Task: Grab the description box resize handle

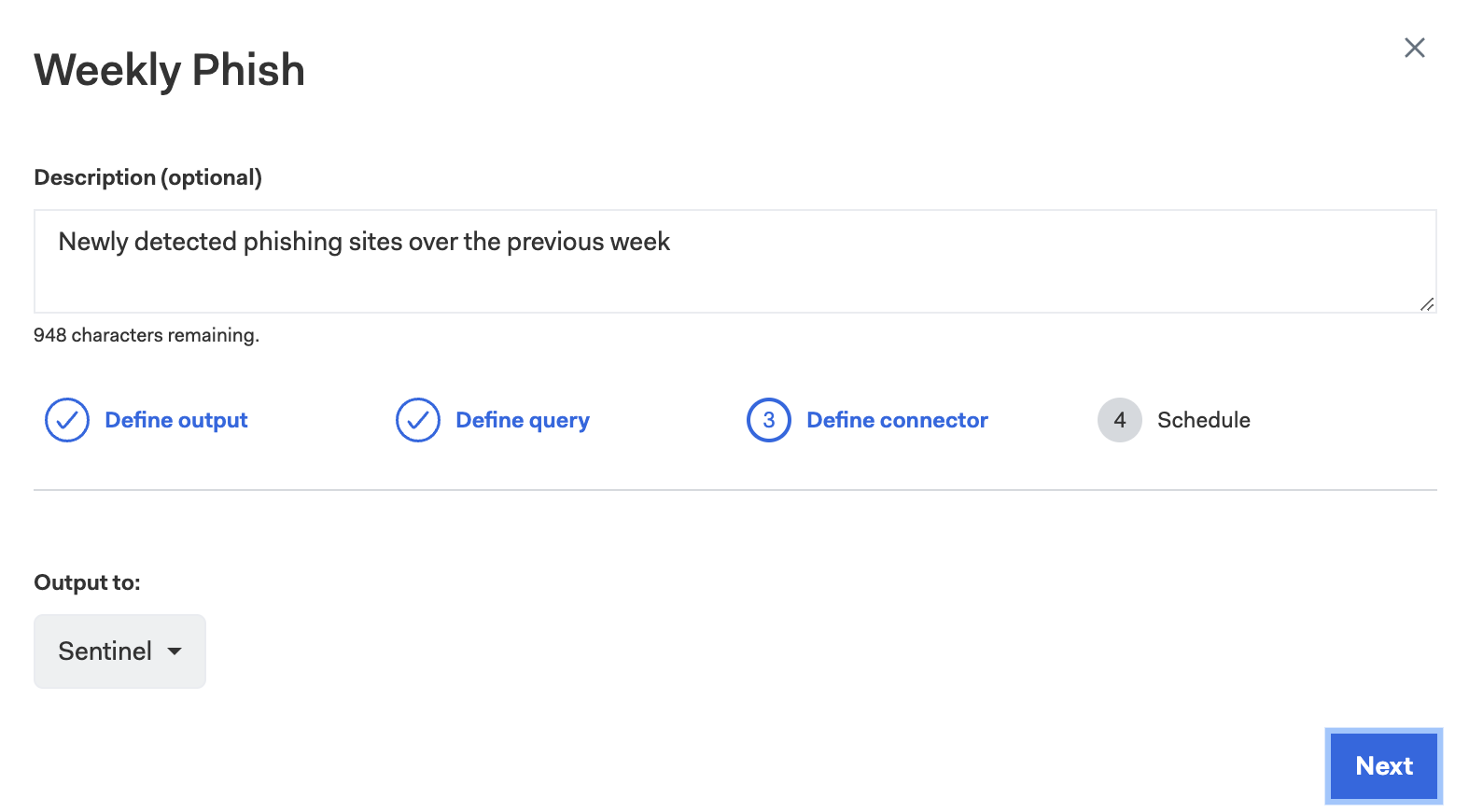Action: [1427, 303]
